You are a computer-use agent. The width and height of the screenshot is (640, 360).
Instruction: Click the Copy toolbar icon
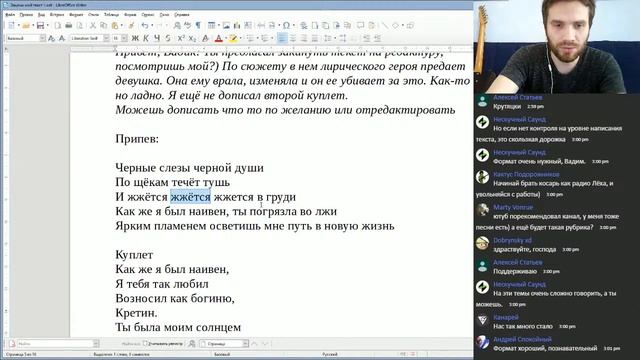click(104, 26)
